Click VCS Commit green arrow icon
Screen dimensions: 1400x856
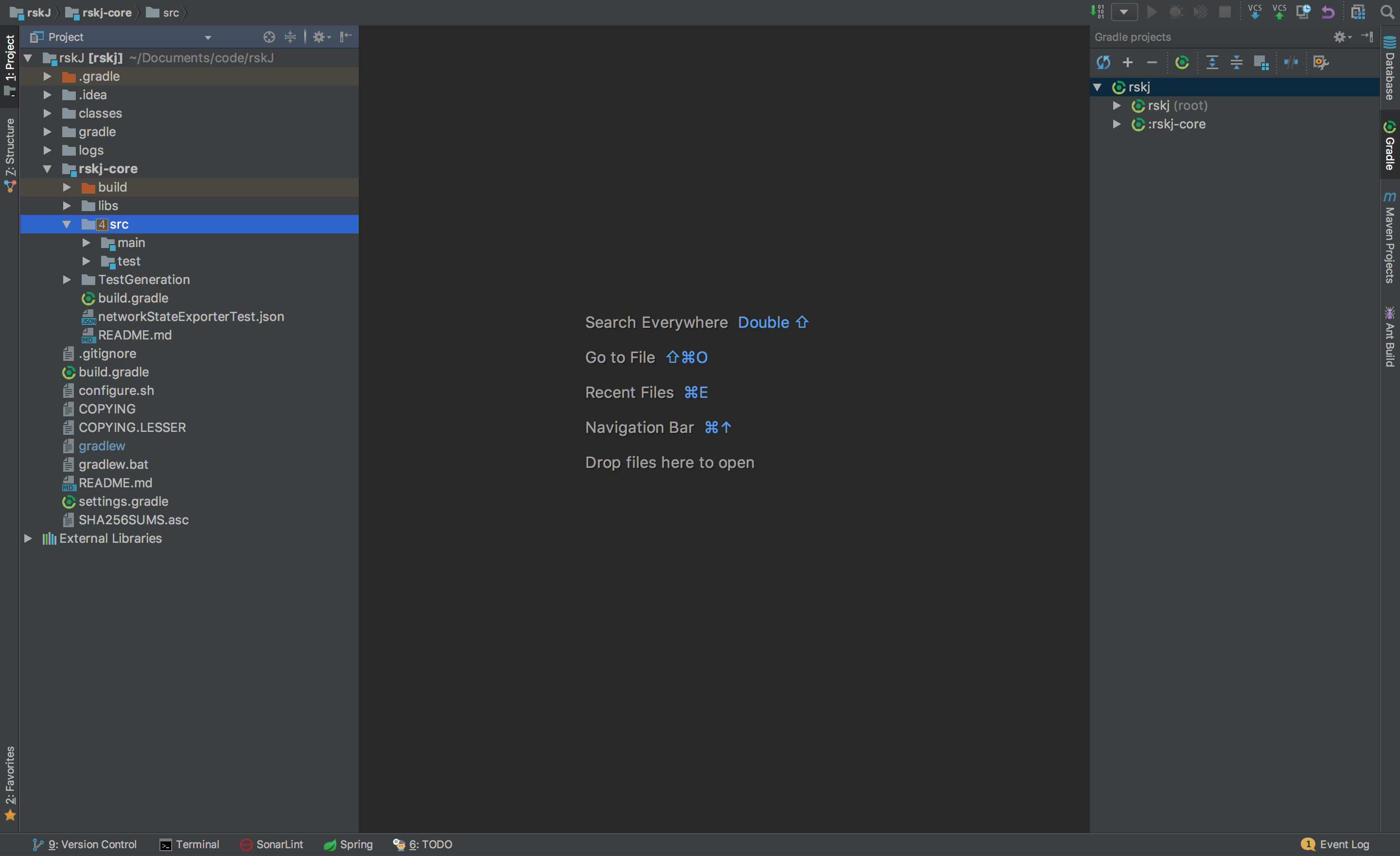[x=1279, y=12]
